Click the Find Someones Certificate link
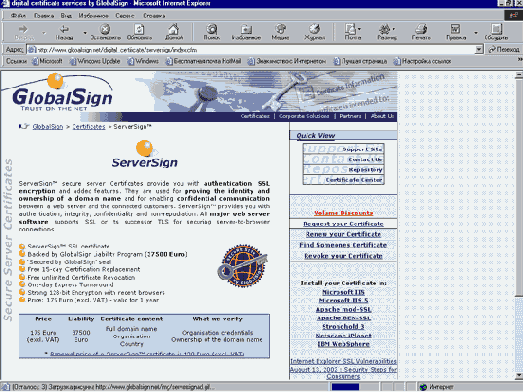Viewport: 523px width, 392px height. [343, 245]
